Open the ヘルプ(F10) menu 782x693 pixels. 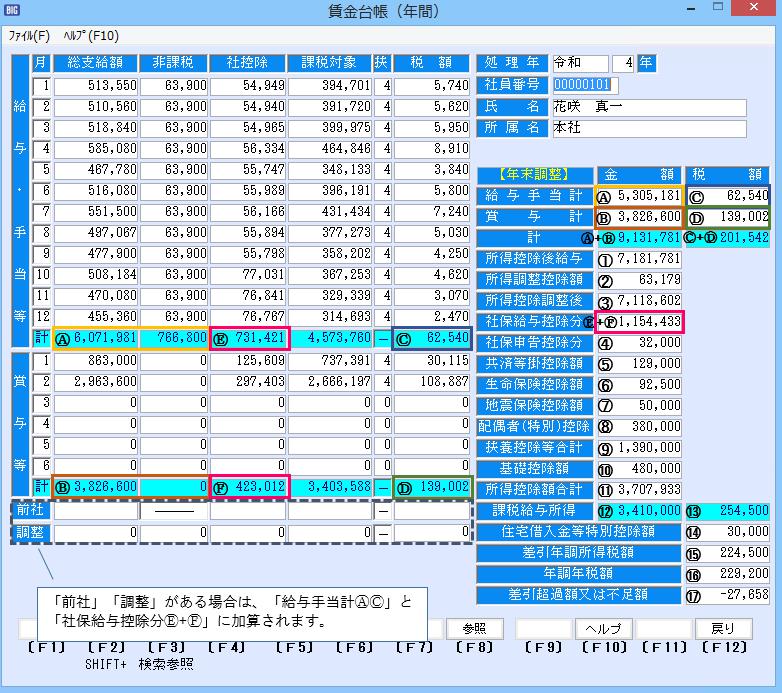tap(91, 36)
